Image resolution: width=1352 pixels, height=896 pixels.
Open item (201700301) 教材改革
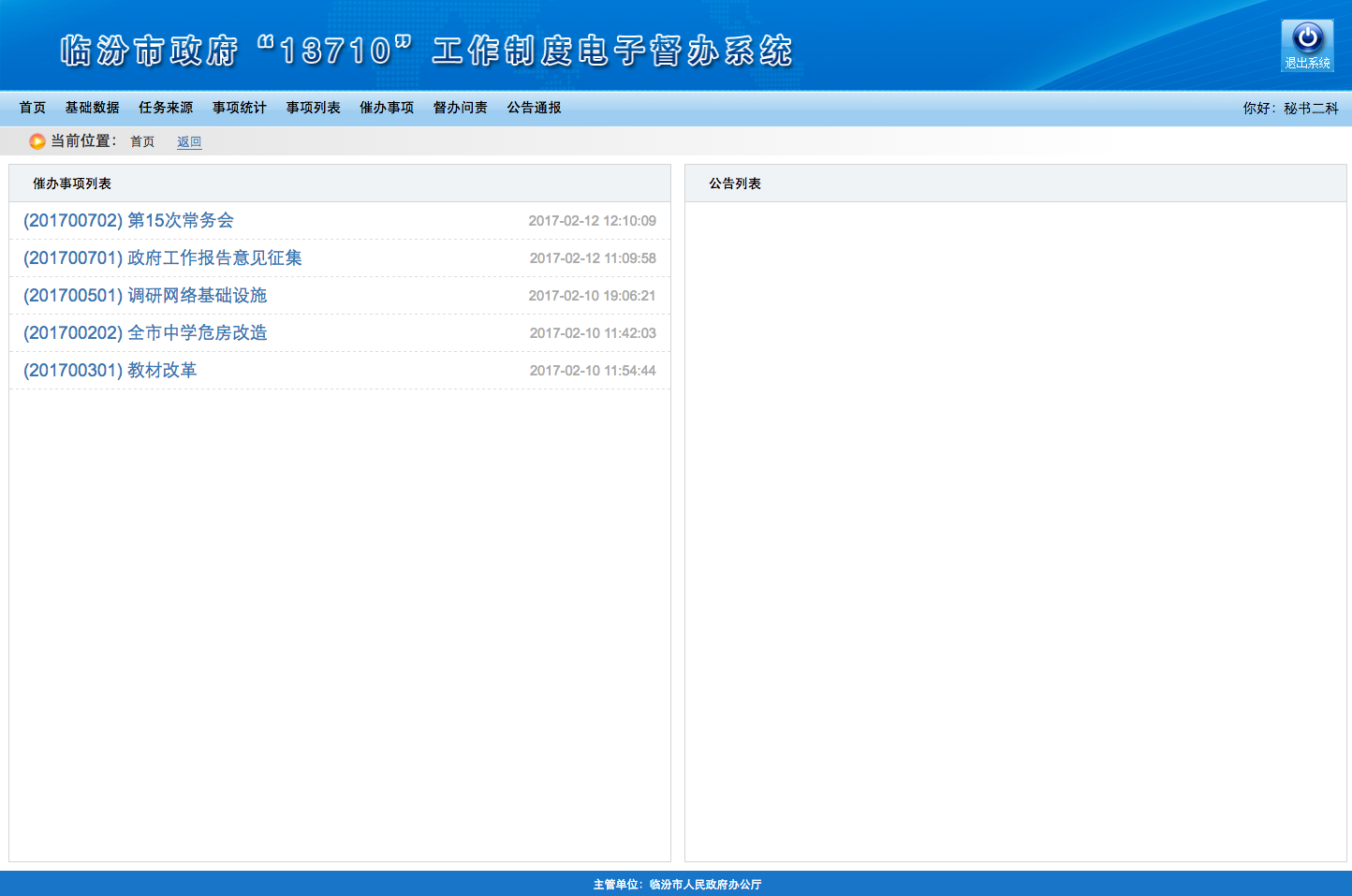pyautogui.click(x=110, y=371)
